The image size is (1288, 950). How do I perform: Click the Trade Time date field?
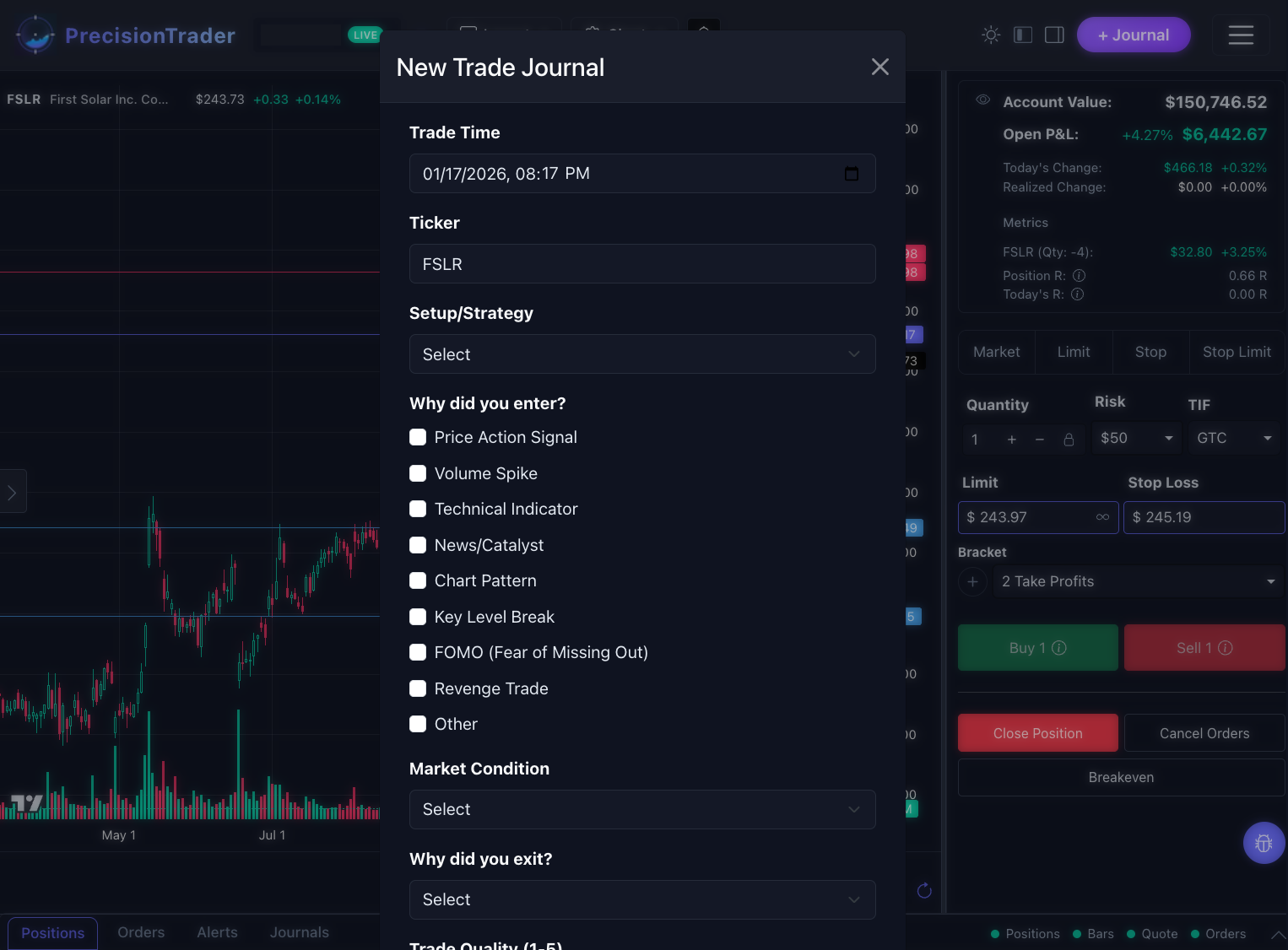(642, 173)
